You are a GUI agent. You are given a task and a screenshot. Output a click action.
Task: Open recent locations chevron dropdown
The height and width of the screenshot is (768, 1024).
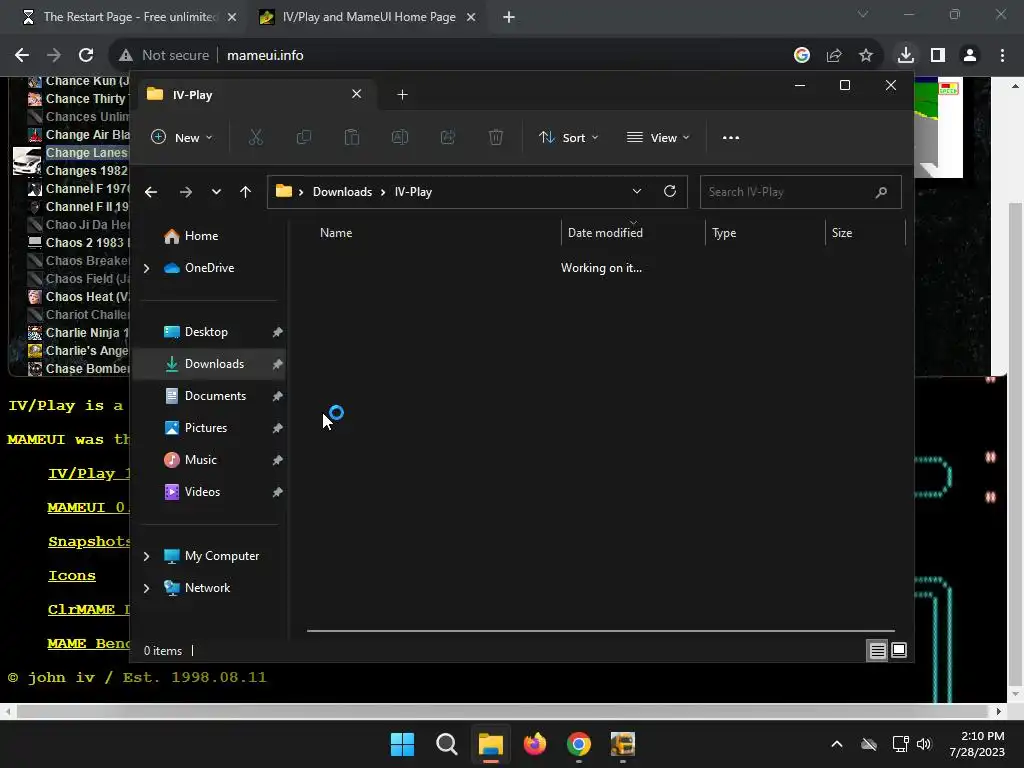216,192
